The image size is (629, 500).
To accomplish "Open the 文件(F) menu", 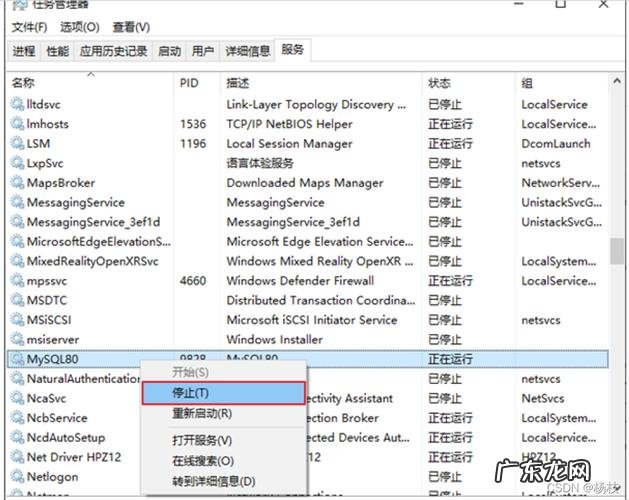I will click(x=27, y=27).
